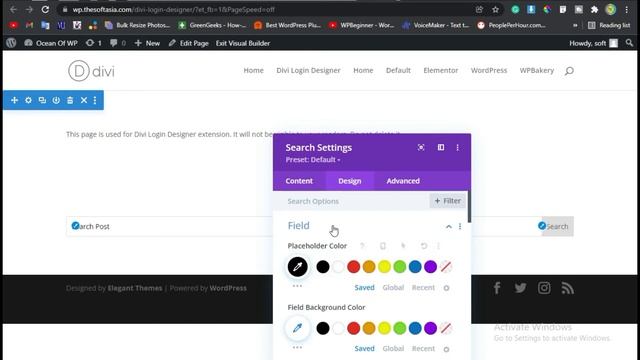Viewport: 640px width, 360px height.
Task: Open Elementor navigation menu link
Action: tap(441, 70)
